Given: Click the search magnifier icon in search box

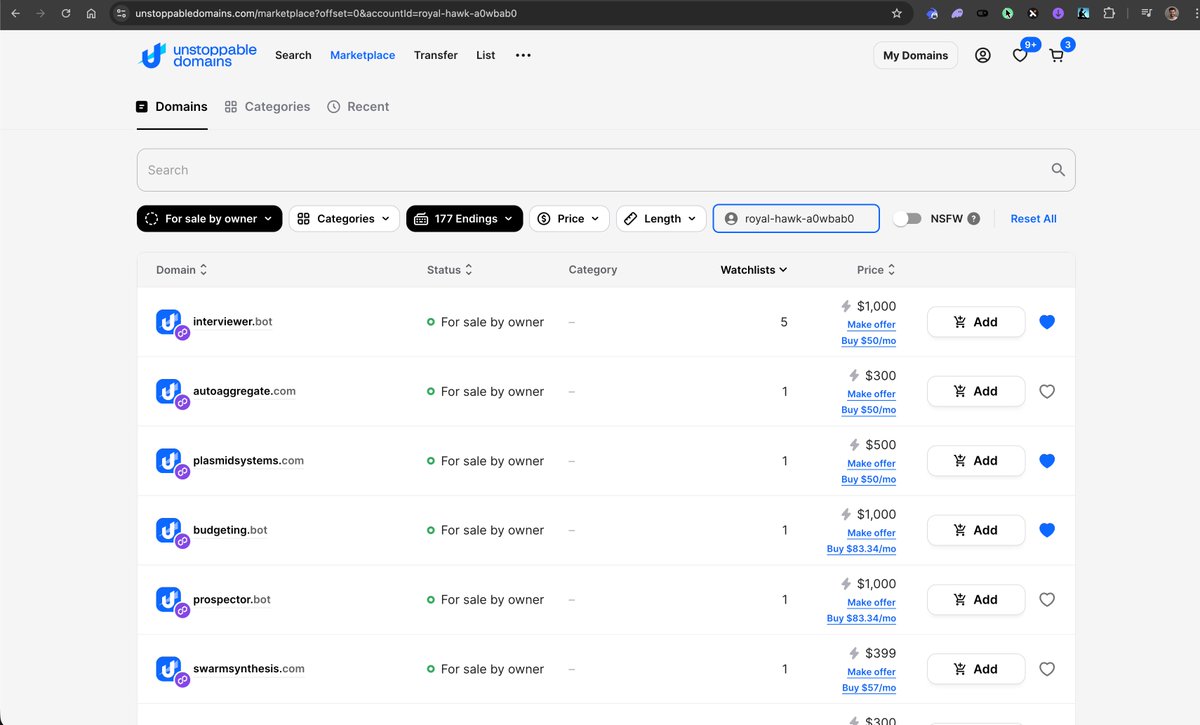Looking at the screenshot, I should tap(1058, 170).
